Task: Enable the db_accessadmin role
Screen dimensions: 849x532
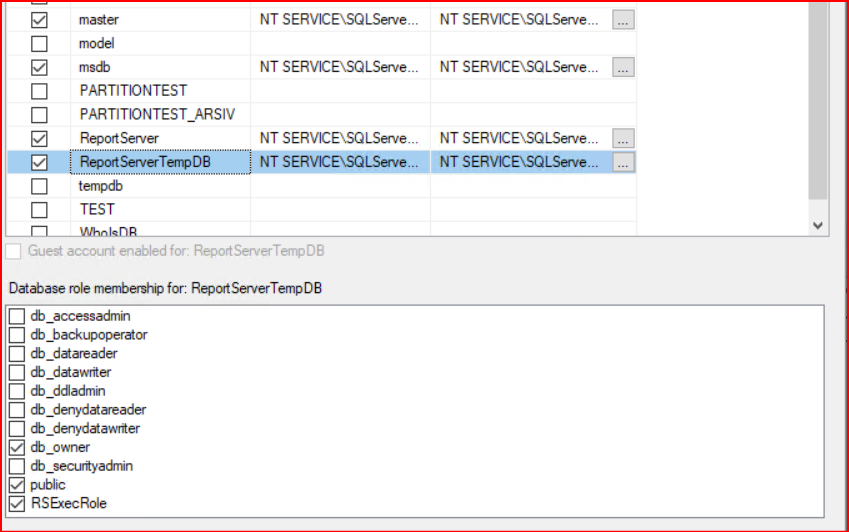Action: pos(17,317)
